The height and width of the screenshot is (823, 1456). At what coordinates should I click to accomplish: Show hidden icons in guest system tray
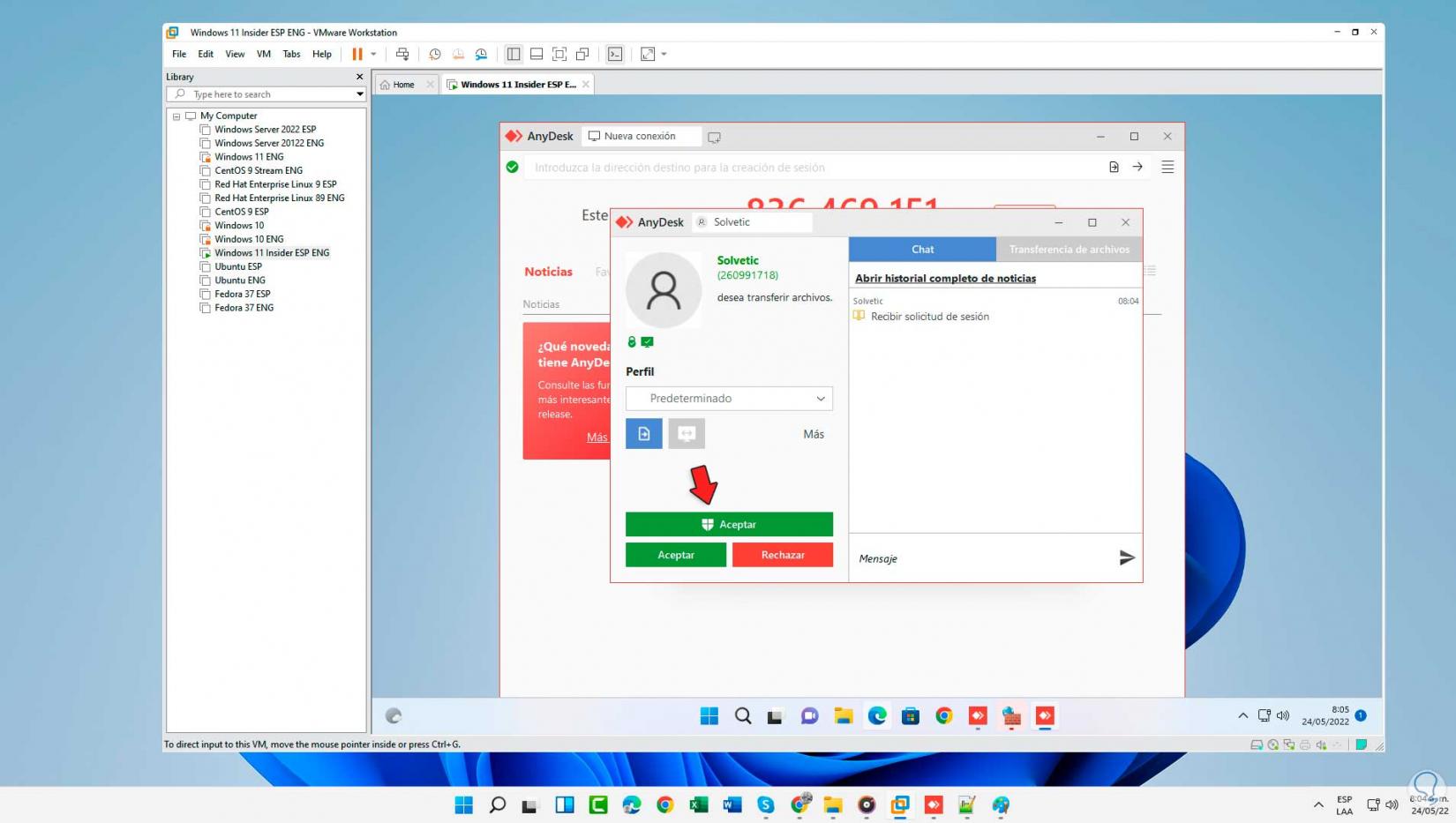[1242, 715]
